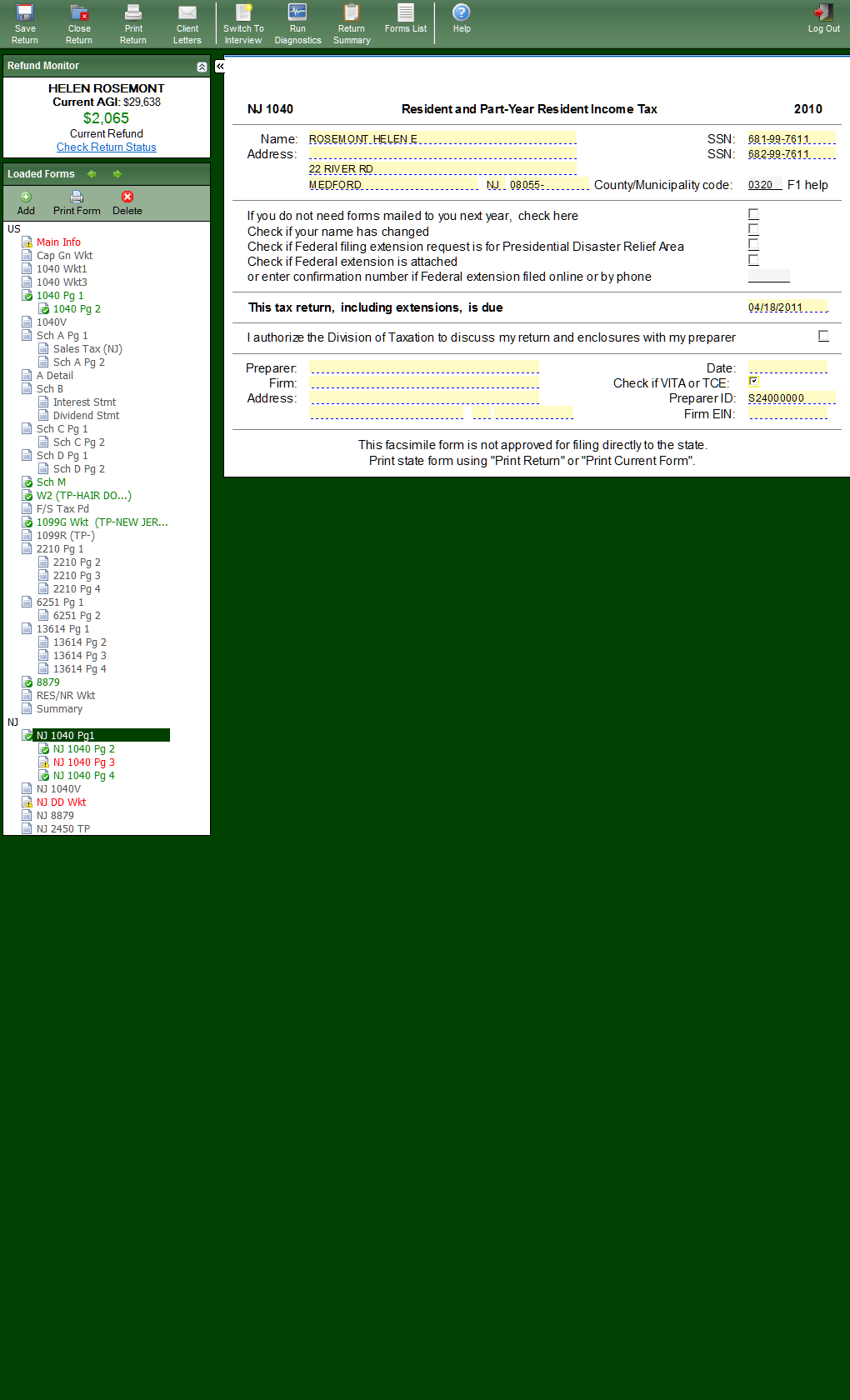
Task: Select NJ 1040 Pg 3 in form tree
Action: [84, 762]
